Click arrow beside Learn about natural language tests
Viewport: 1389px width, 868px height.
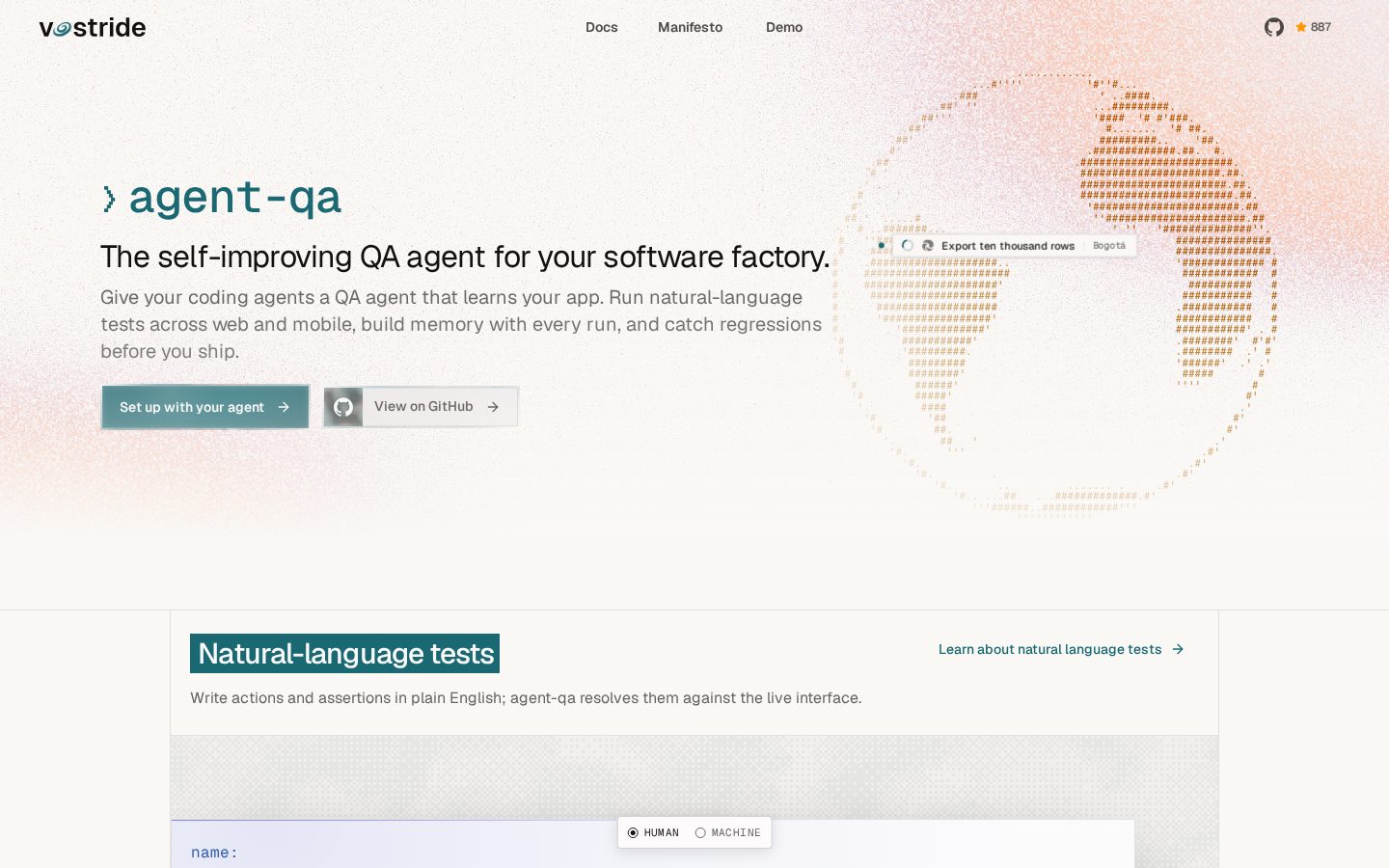1178,649
